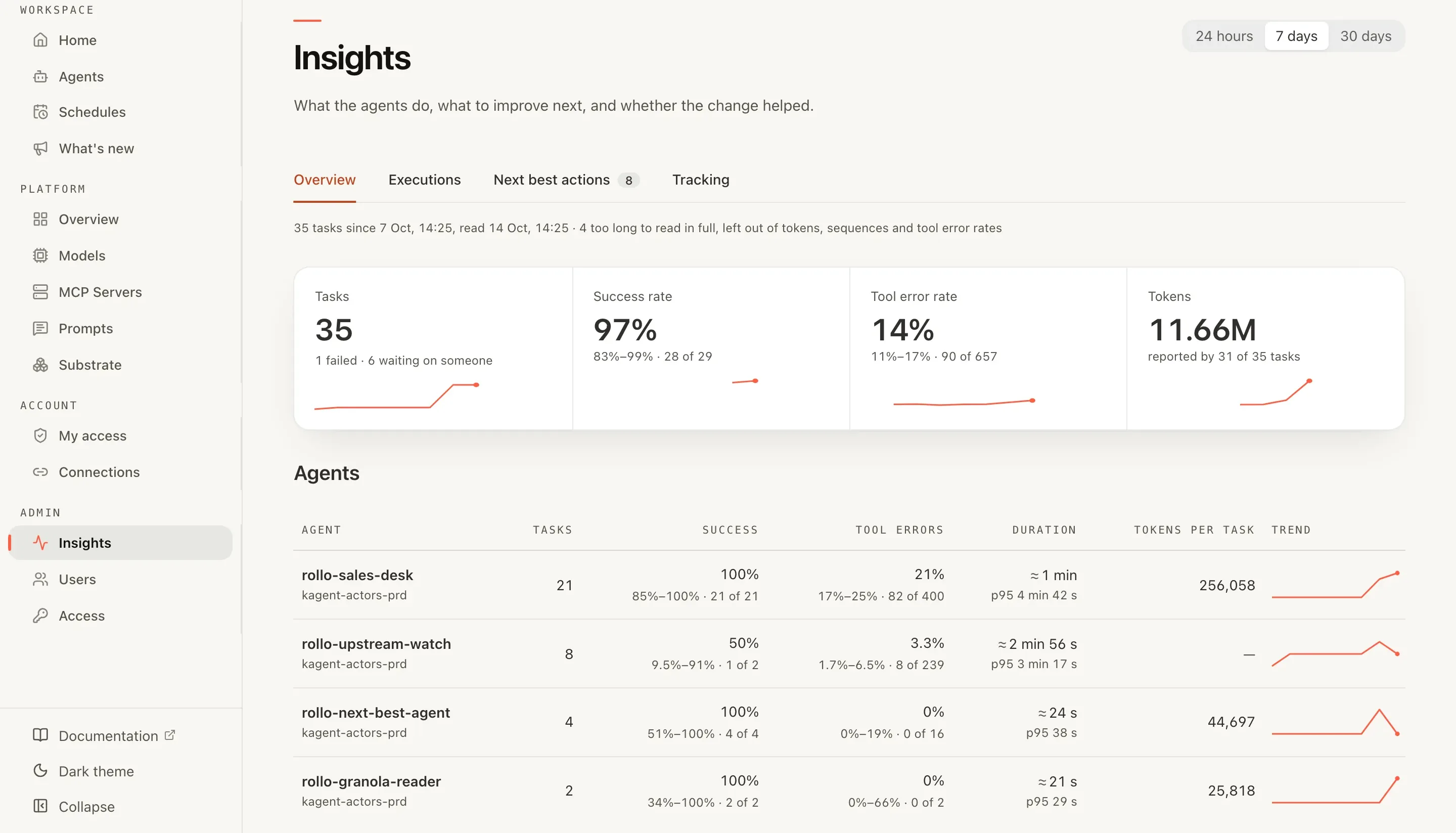
Task: Click the Access key icon
Action: (40, 616)
